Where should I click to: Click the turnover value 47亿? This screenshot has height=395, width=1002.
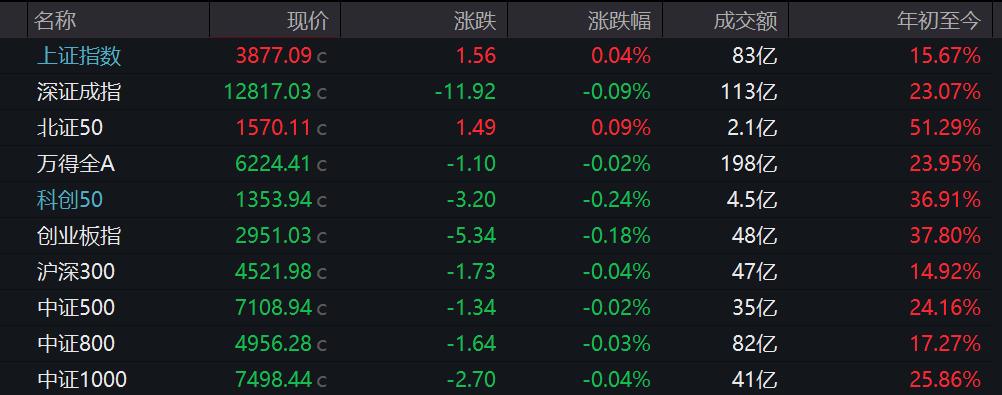[755, 272]
